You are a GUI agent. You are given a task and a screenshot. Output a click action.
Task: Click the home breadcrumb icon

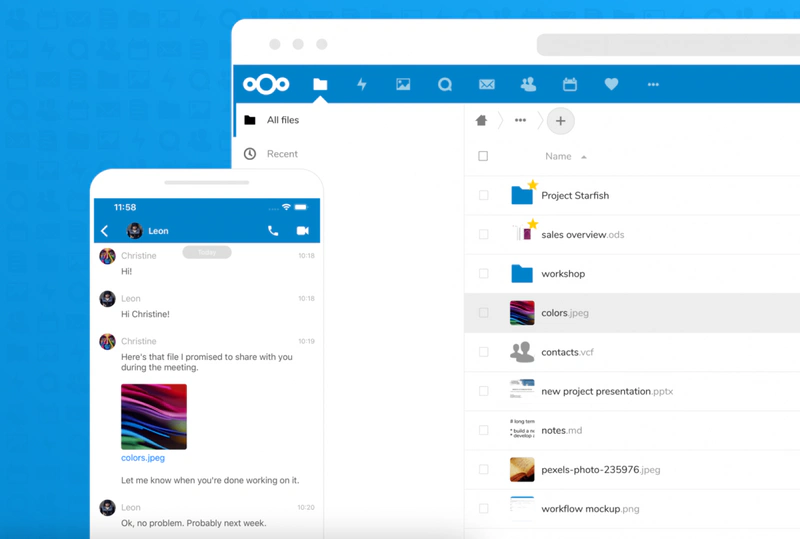pos(481,120)
